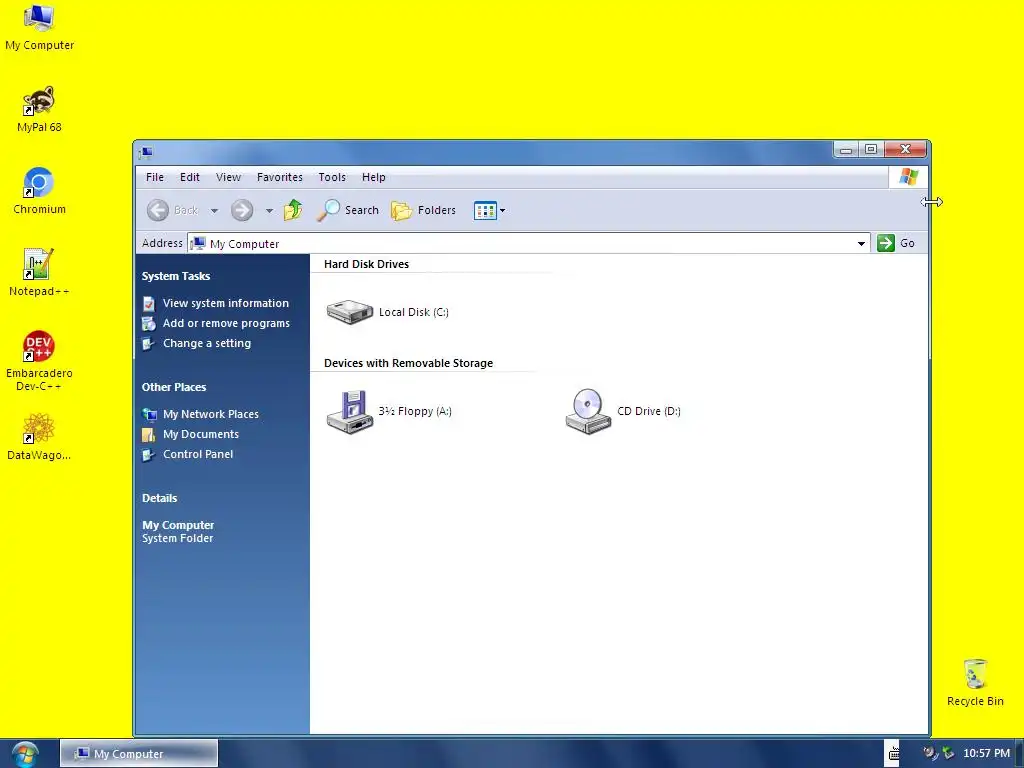
Task: Open My Computer desktop icon
Action: point(39,27)
